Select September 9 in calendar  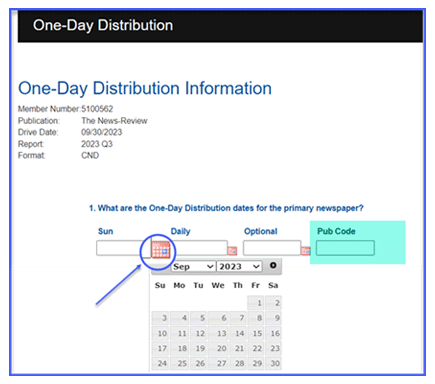click(x=273, y=318)
